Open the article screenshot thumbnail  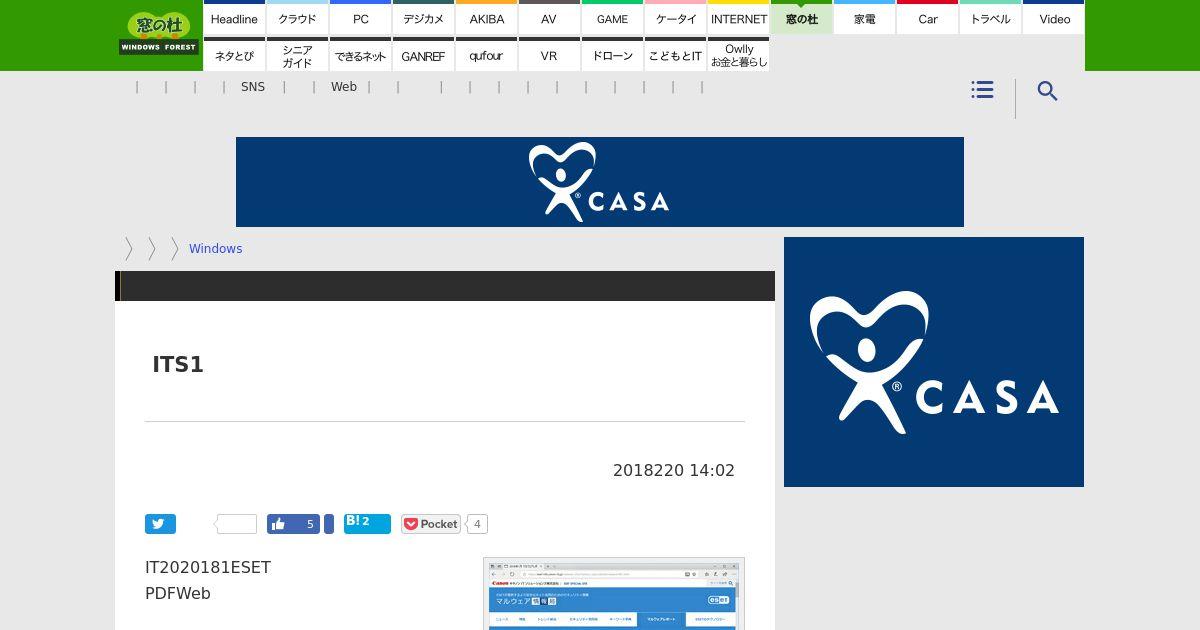pyautogui.click(x=614, y=594)
